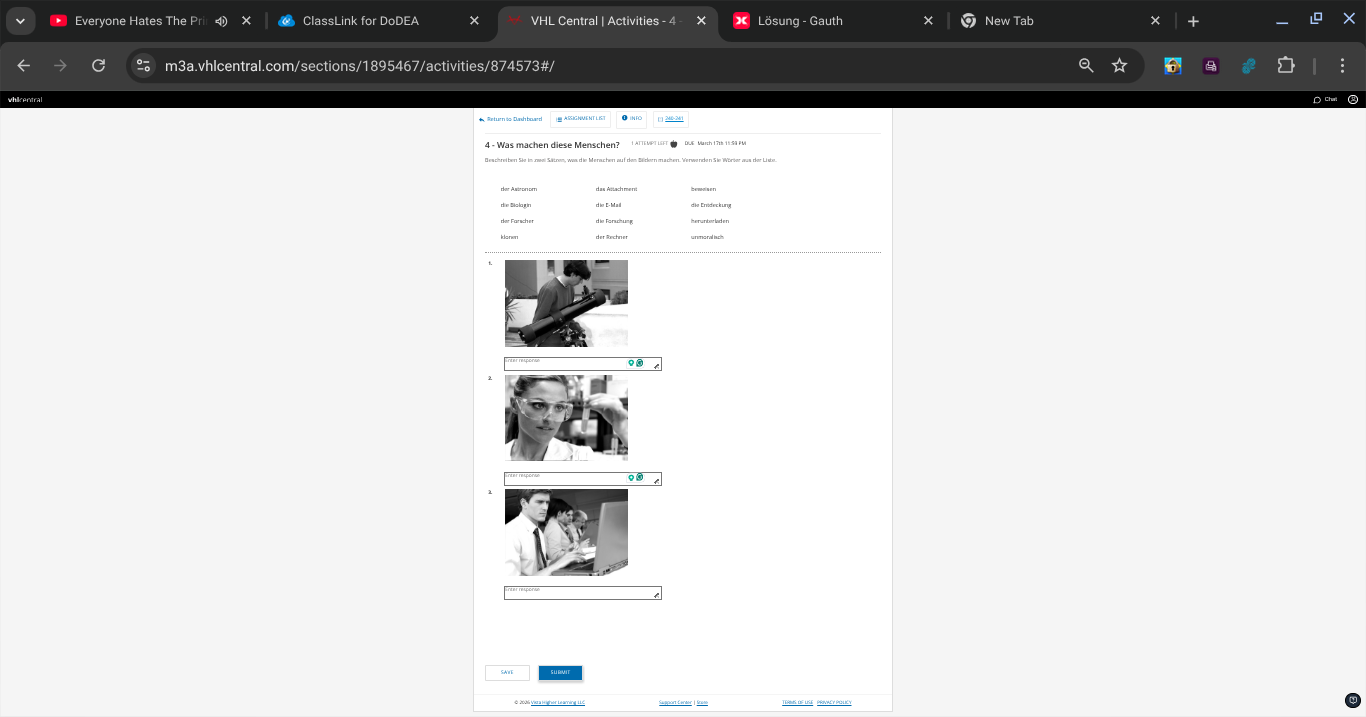The width and height of the screenshot is (1366, 717).
Task: Open a new browser tab
Action: pyautogui.click(x=1193, y=21)
